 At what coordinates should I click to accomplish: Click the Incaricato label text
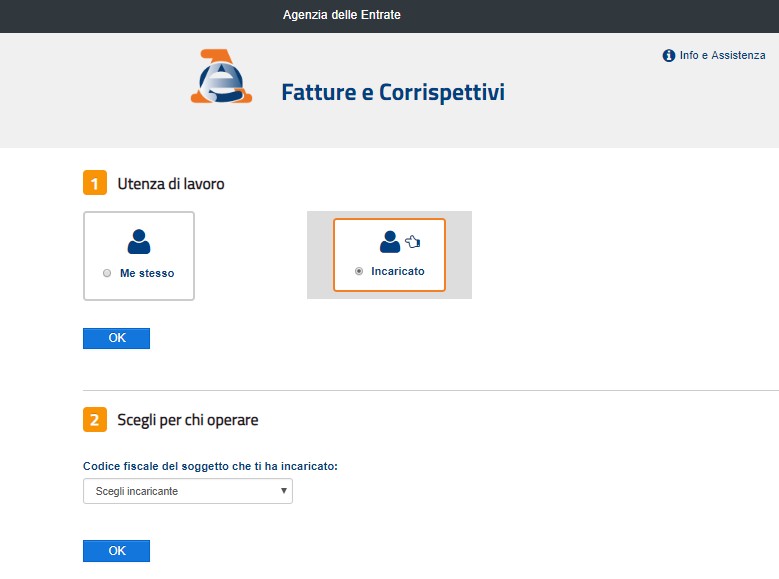pos(397,271)
